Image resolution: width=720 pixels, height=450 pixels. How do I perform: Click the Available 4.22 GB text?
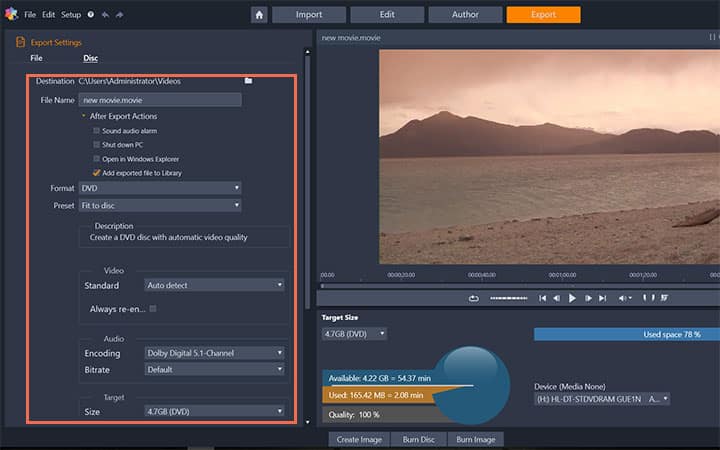[x=380, y=378]
